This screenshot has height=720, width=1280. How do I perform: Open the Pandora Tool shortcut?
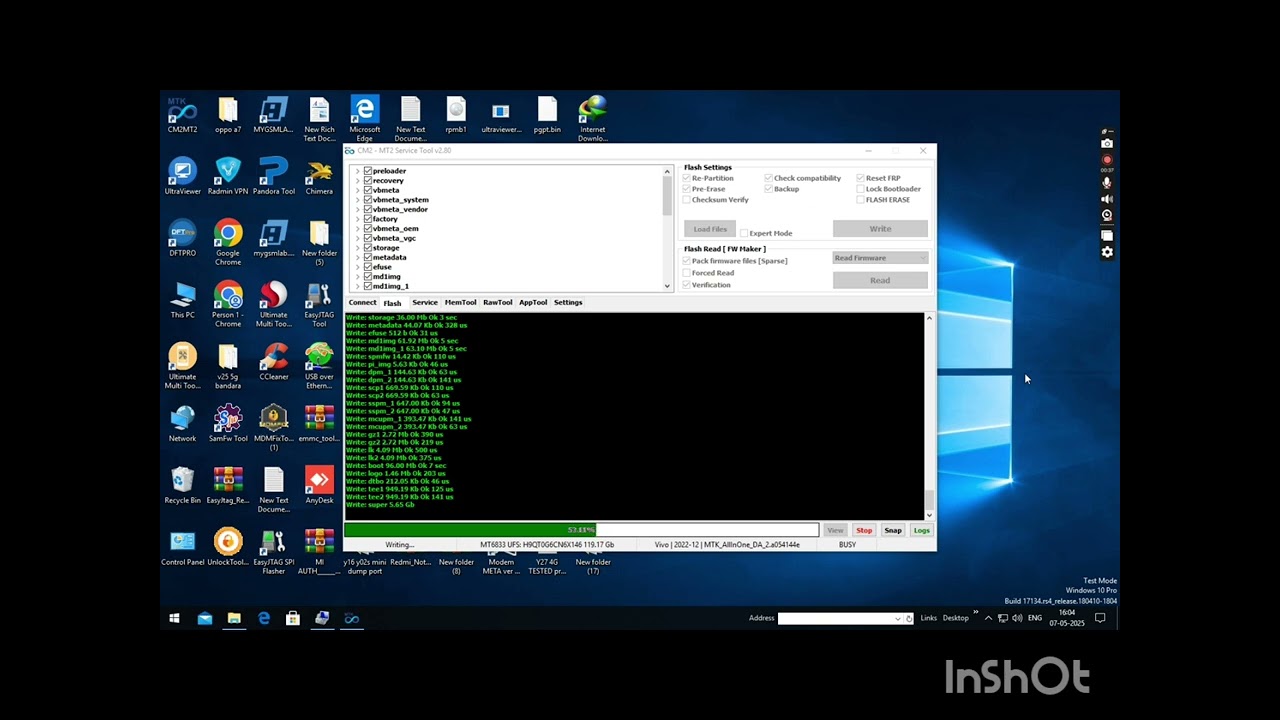(x=273, y=177)
